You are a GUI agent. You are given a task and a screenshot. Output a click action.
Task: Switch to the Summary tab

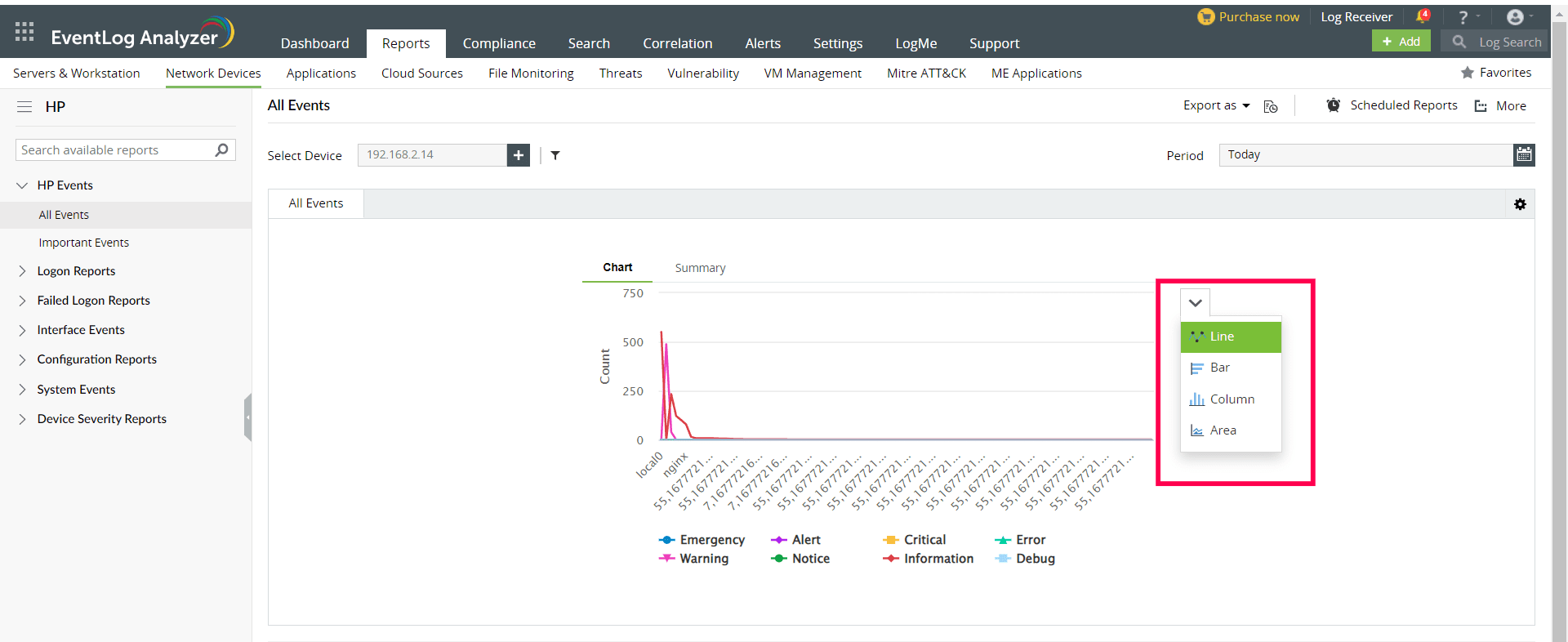[x=700, y=268]
